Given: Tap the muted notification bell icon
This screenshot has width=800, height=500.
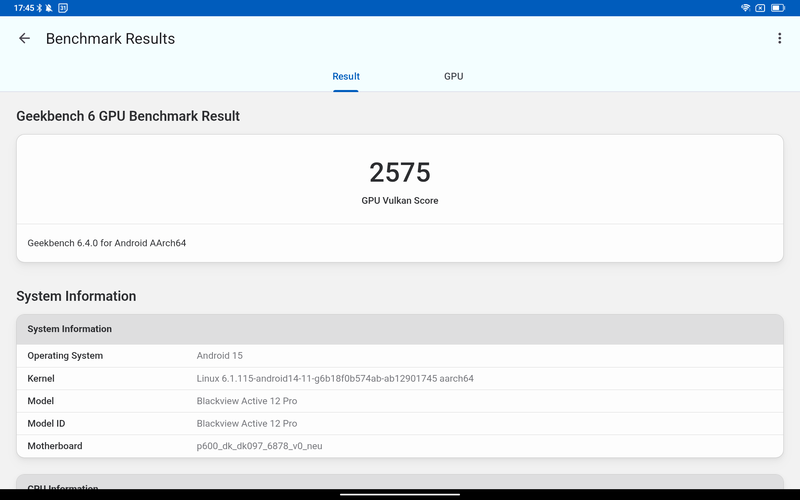Looking at the screenshot, I should click(49, 8).
